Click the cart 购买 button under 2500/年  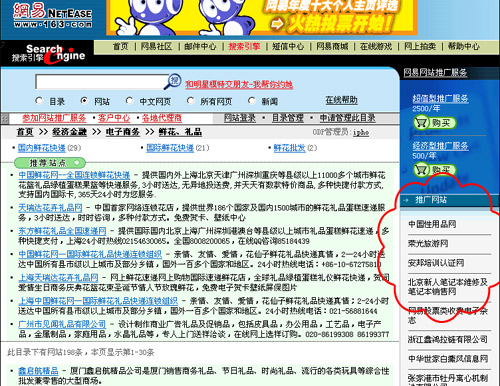point(434,123)
